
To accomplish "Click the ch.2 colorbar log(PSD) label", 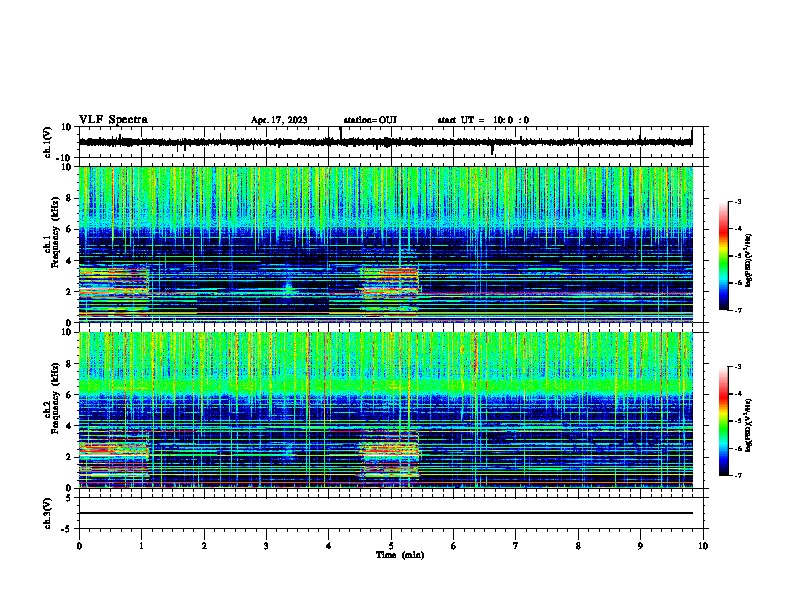I will click(748, 425).
